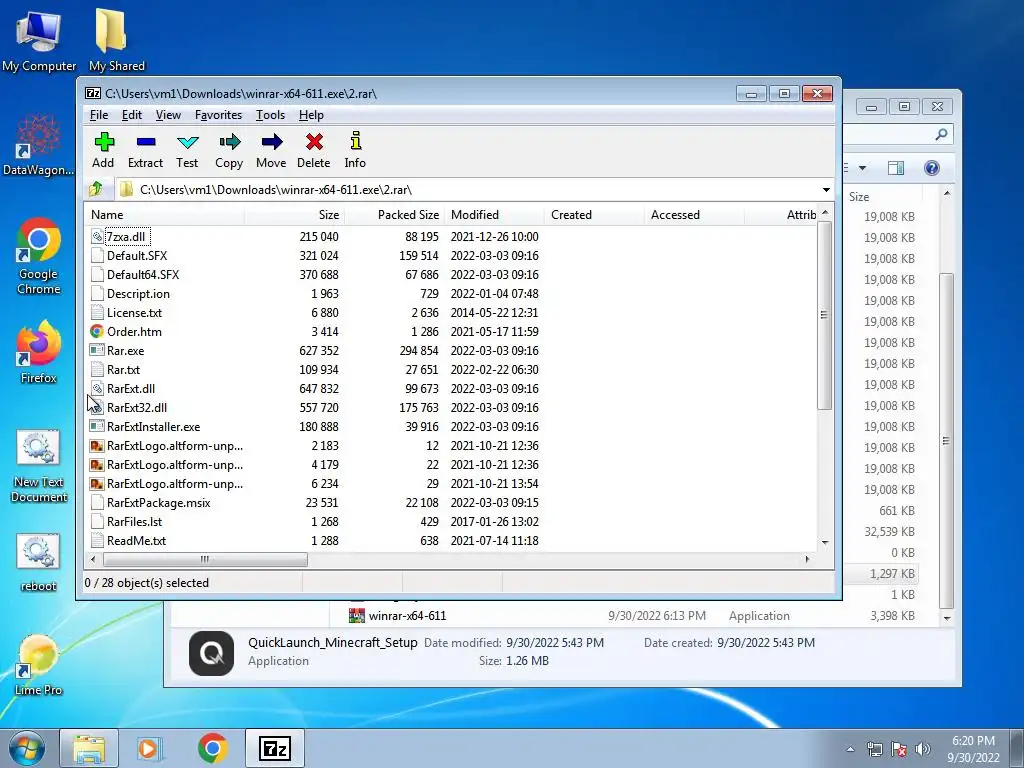Open New Text Document desktop icon

39,466
